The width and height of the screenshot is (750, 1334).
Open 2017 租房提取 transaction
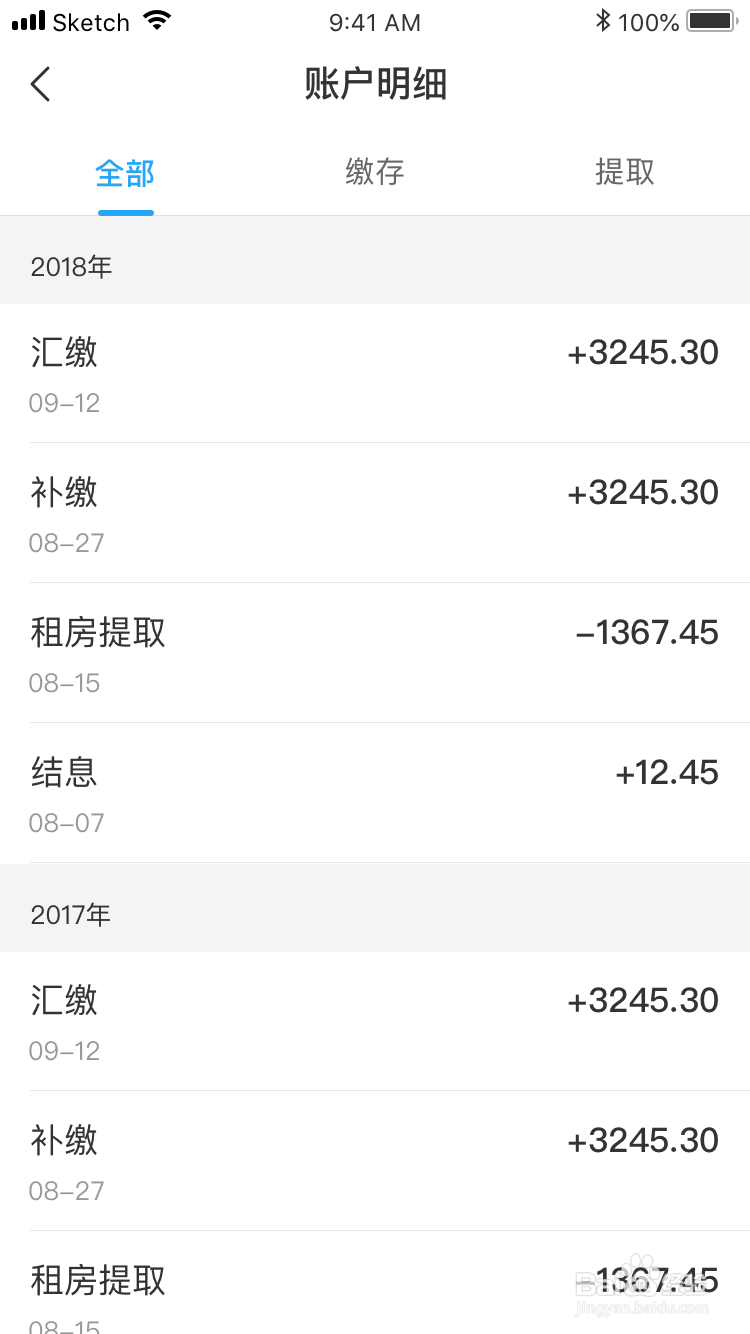click(x=375, y=1290)
